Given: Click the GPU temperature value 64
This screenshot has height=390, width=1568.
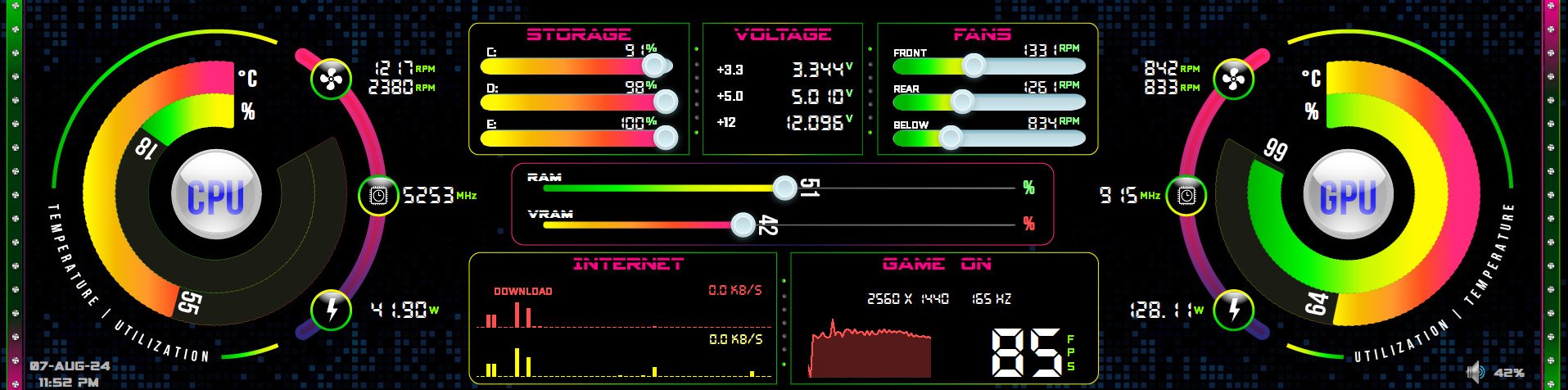Looking at the screenshot, I should tap(1316, 303).
